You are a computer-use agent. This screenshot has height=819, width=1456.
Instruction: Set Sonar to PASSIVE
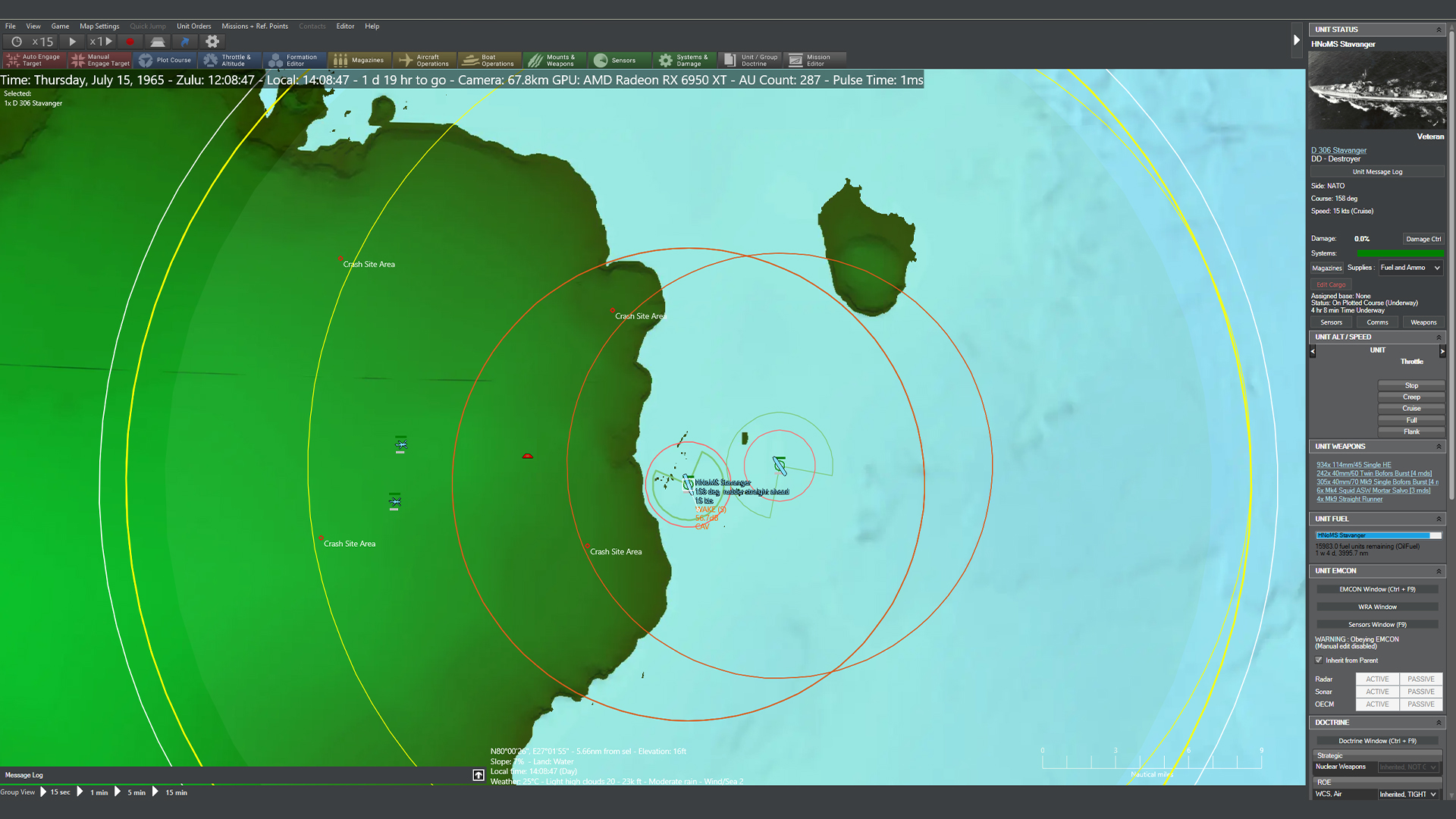(1420, 692)
